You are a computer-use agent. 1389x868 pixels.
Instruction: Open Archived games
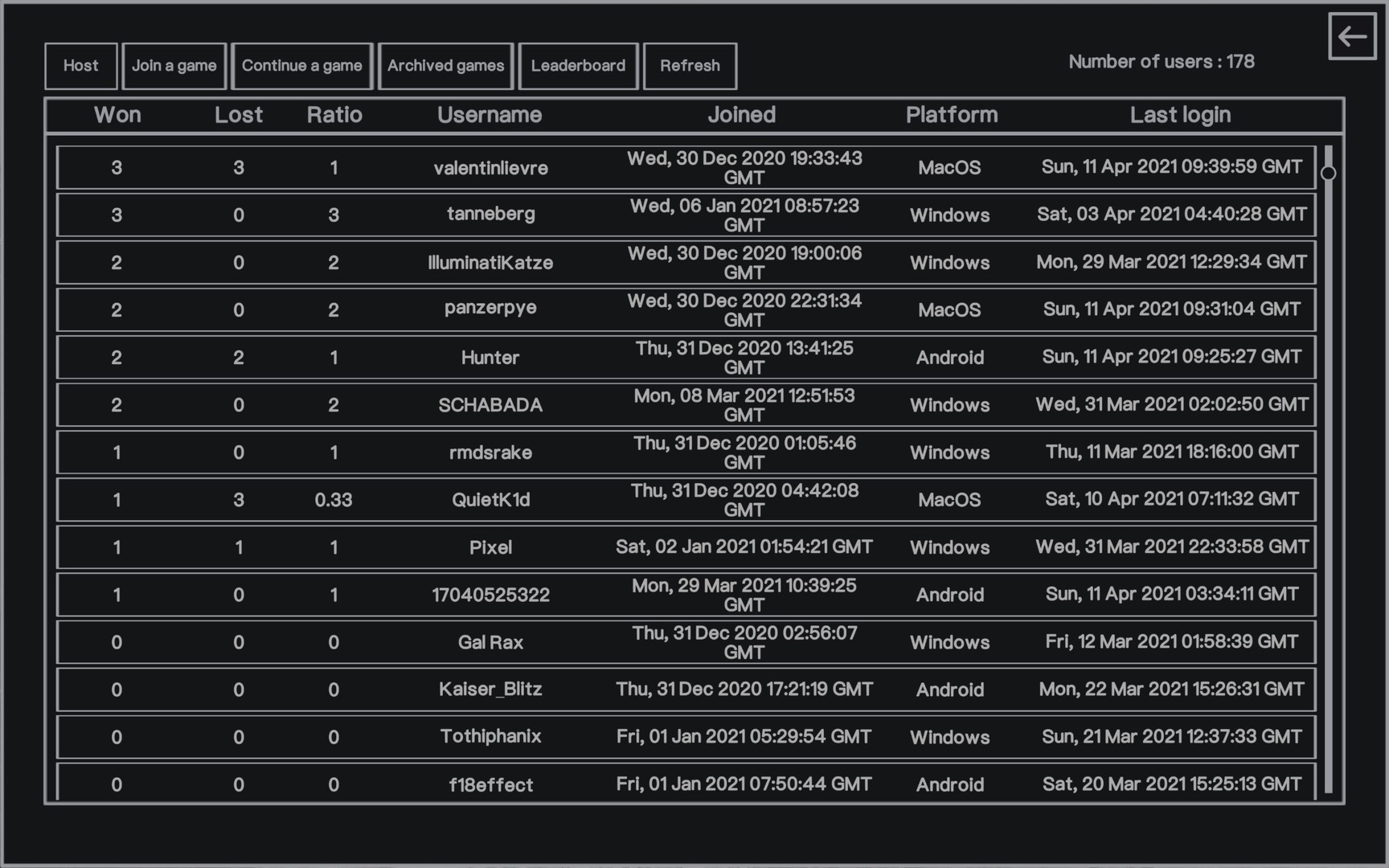445,66
